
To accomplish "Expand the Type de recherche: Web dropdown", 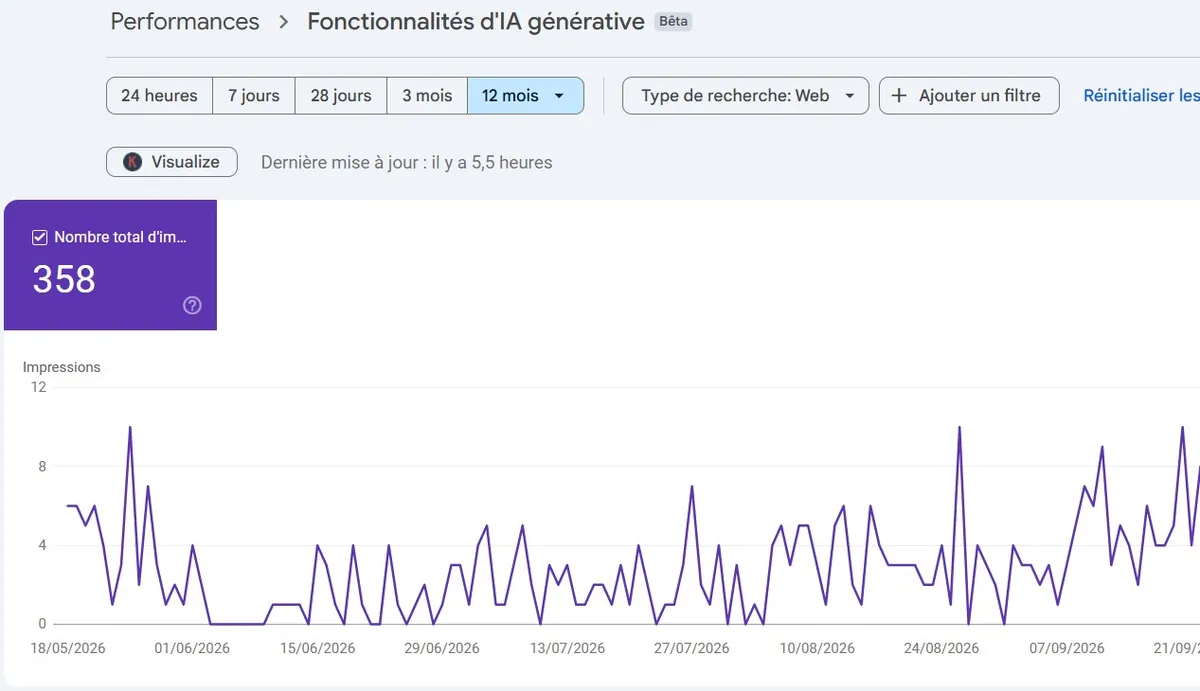I will (x=745, y=96).
